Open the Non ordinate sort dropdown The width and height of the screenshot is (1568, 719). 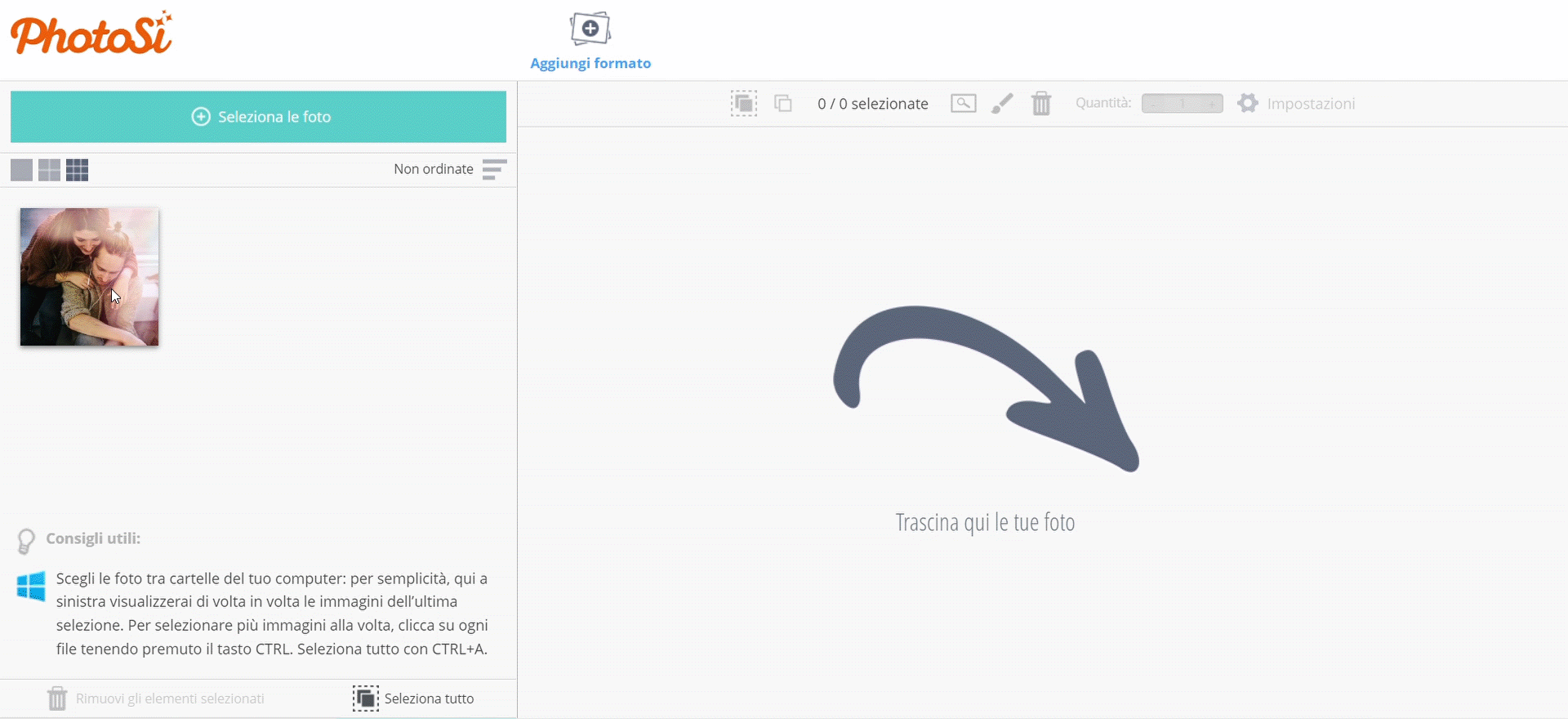click(x=434, y=169)
